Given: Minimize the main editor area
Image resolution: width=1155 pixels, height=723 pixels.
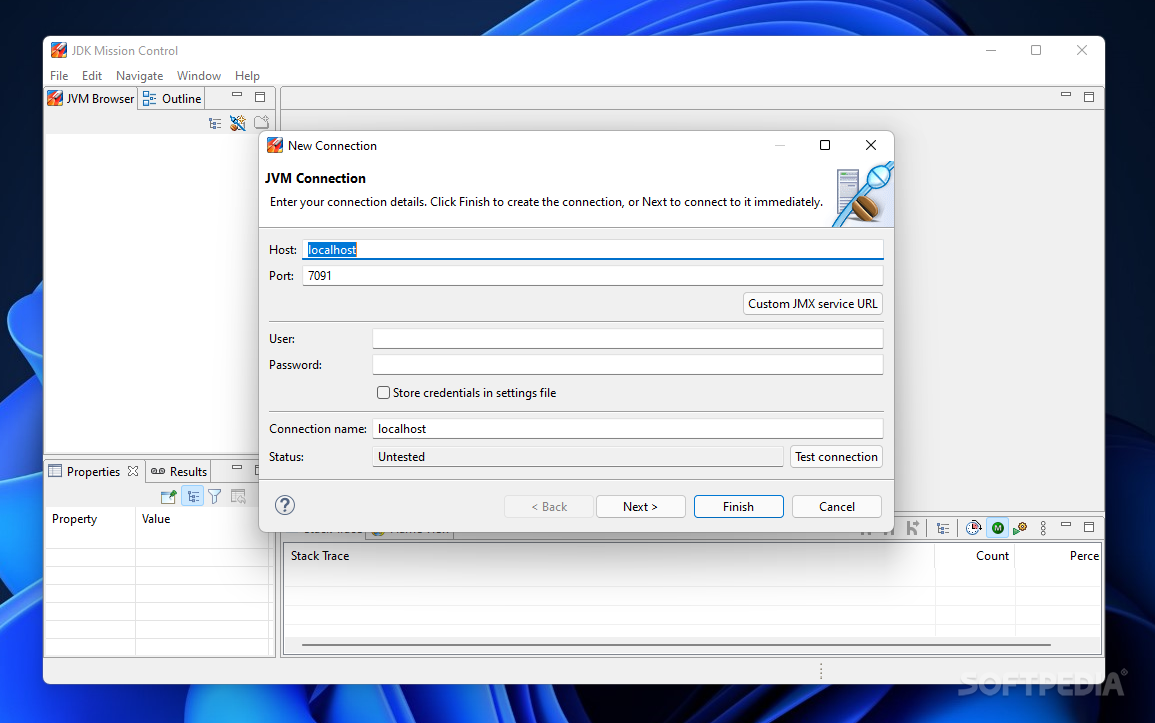Looking at the screenshot, I should (x=1066, y=96).
